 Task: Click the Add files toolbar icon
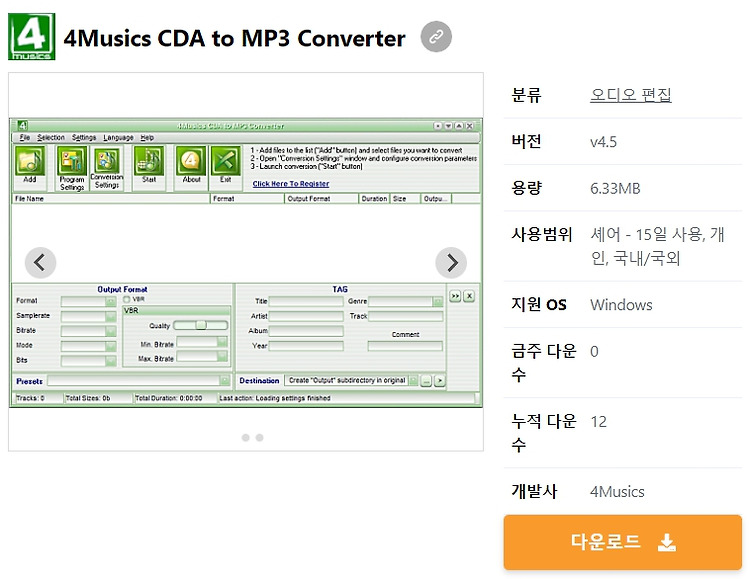coord(30,161)
